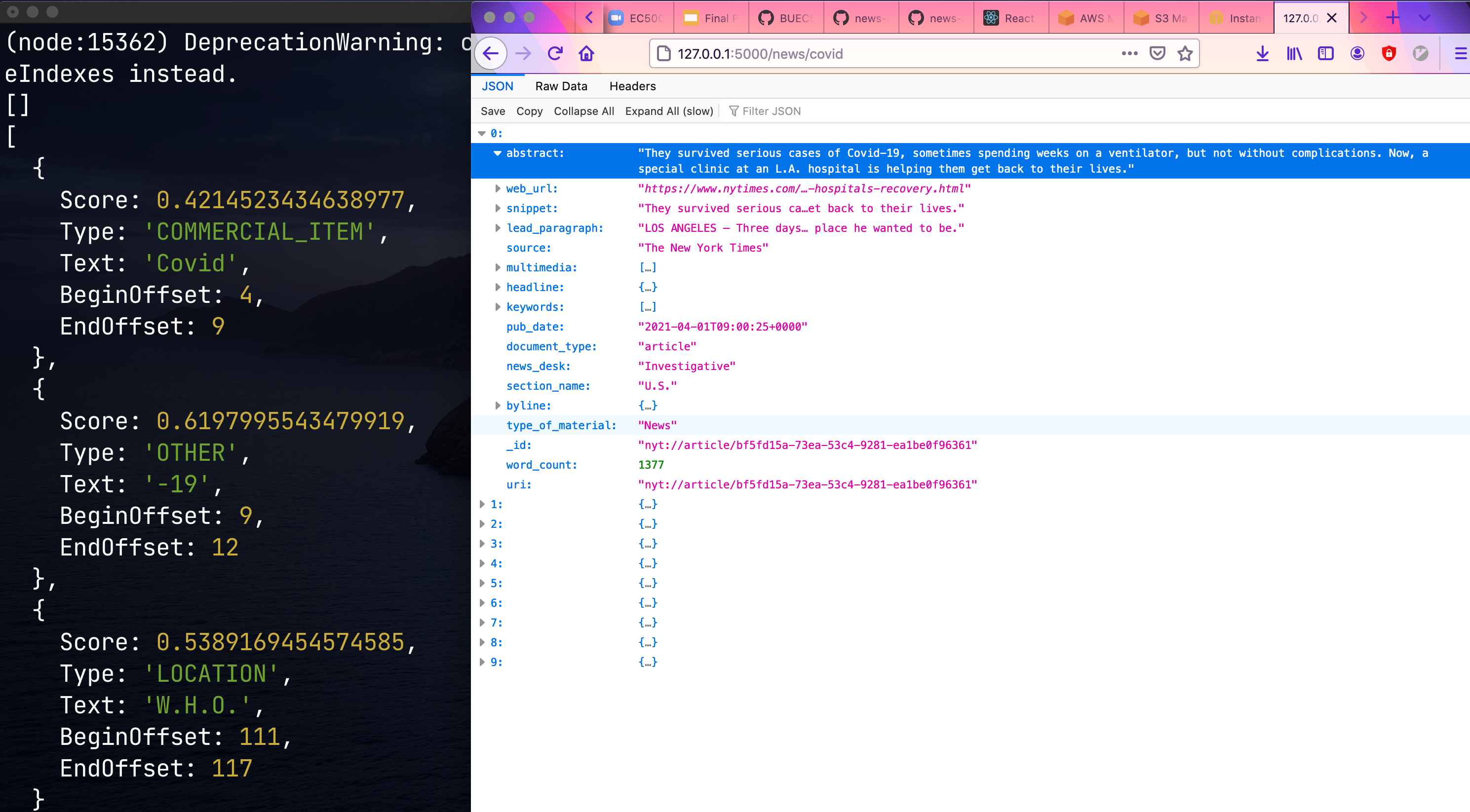Click the Copy button in JSON toolbar
The width and height of the screenshot is (1470, 812).
[529, 111]
